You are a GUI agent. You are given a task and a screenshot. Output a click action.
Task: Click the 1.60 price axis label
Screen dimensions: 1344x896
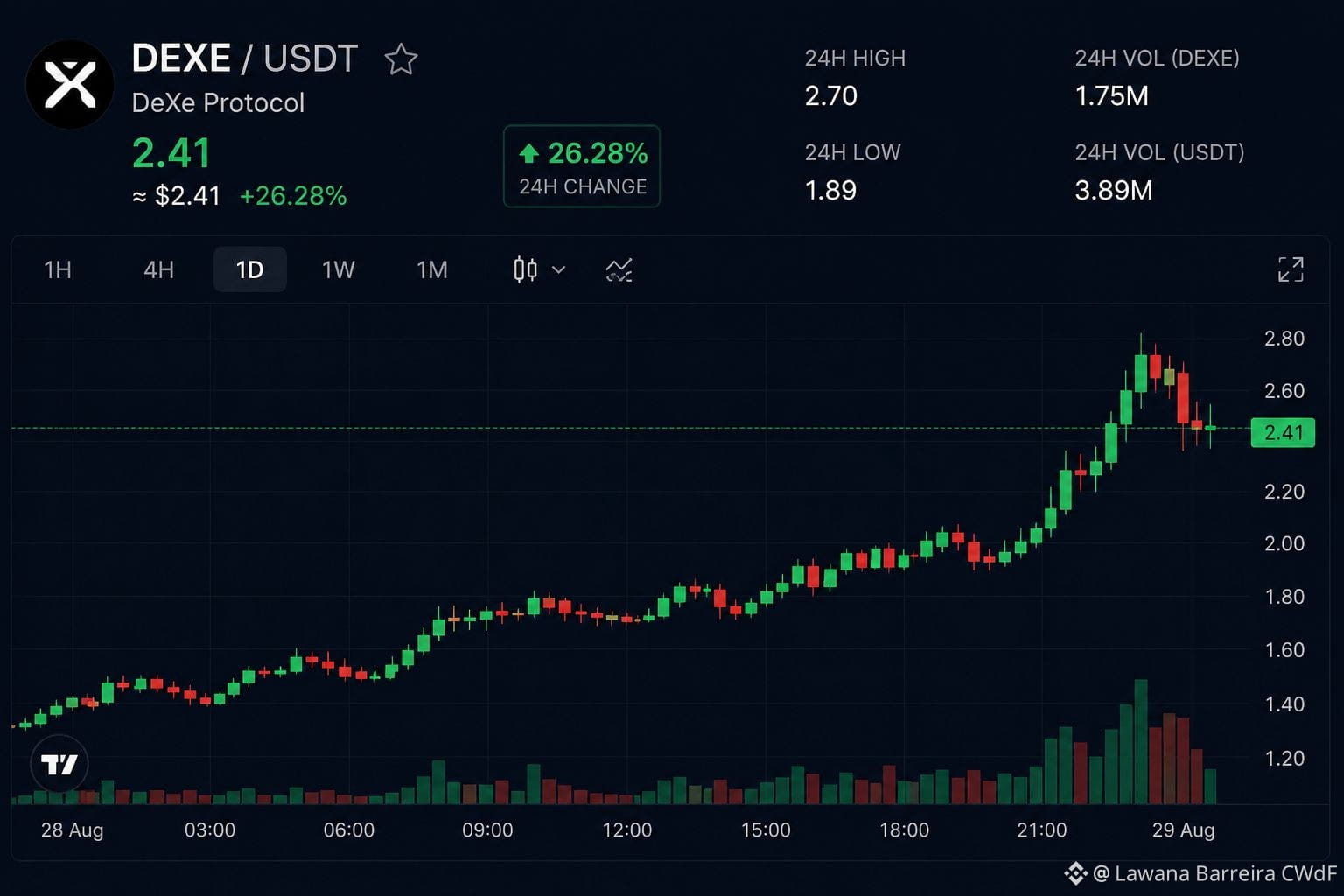click(x=1284, y=650)
